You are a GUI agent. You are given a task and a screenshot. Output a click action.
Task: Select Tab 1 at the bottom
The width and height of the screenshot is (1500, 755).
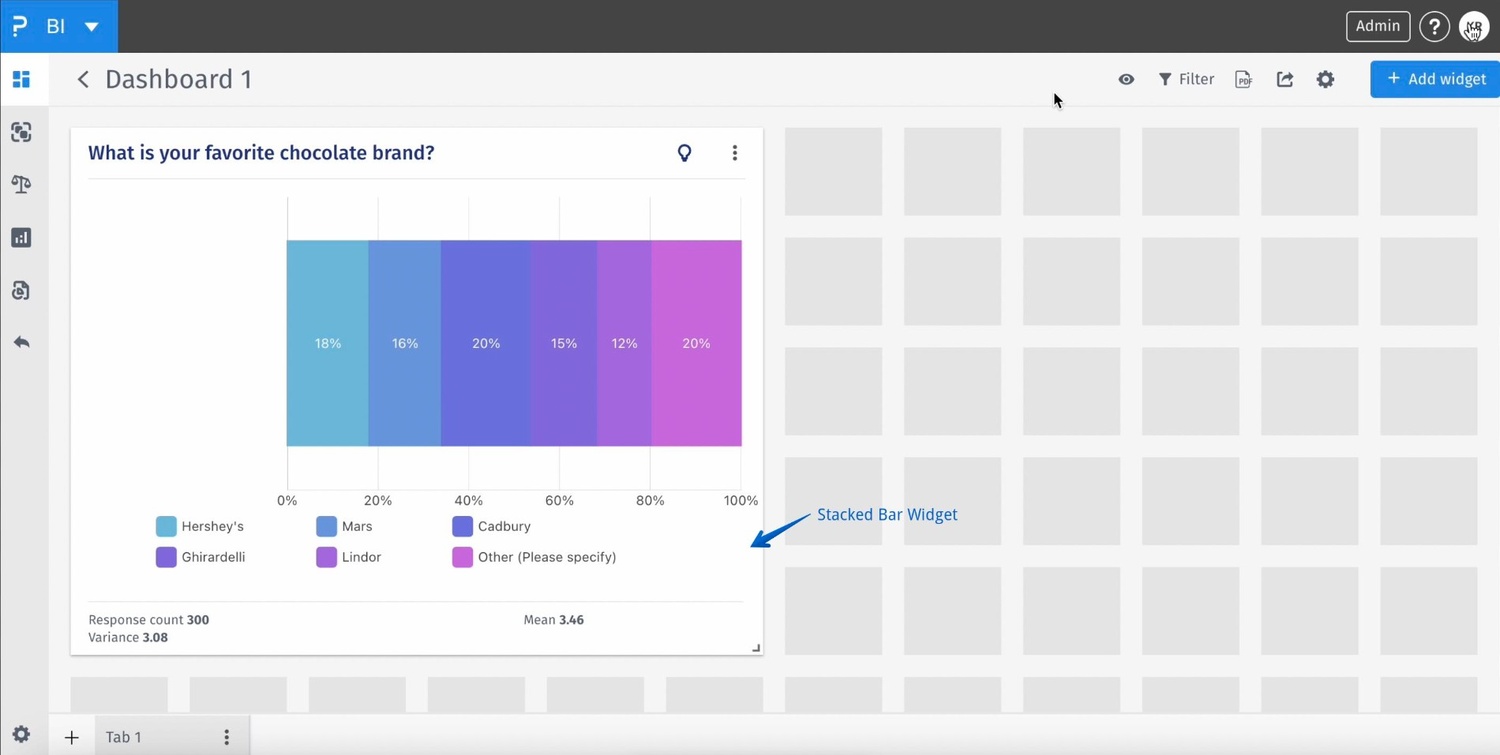tap(124, 738)
